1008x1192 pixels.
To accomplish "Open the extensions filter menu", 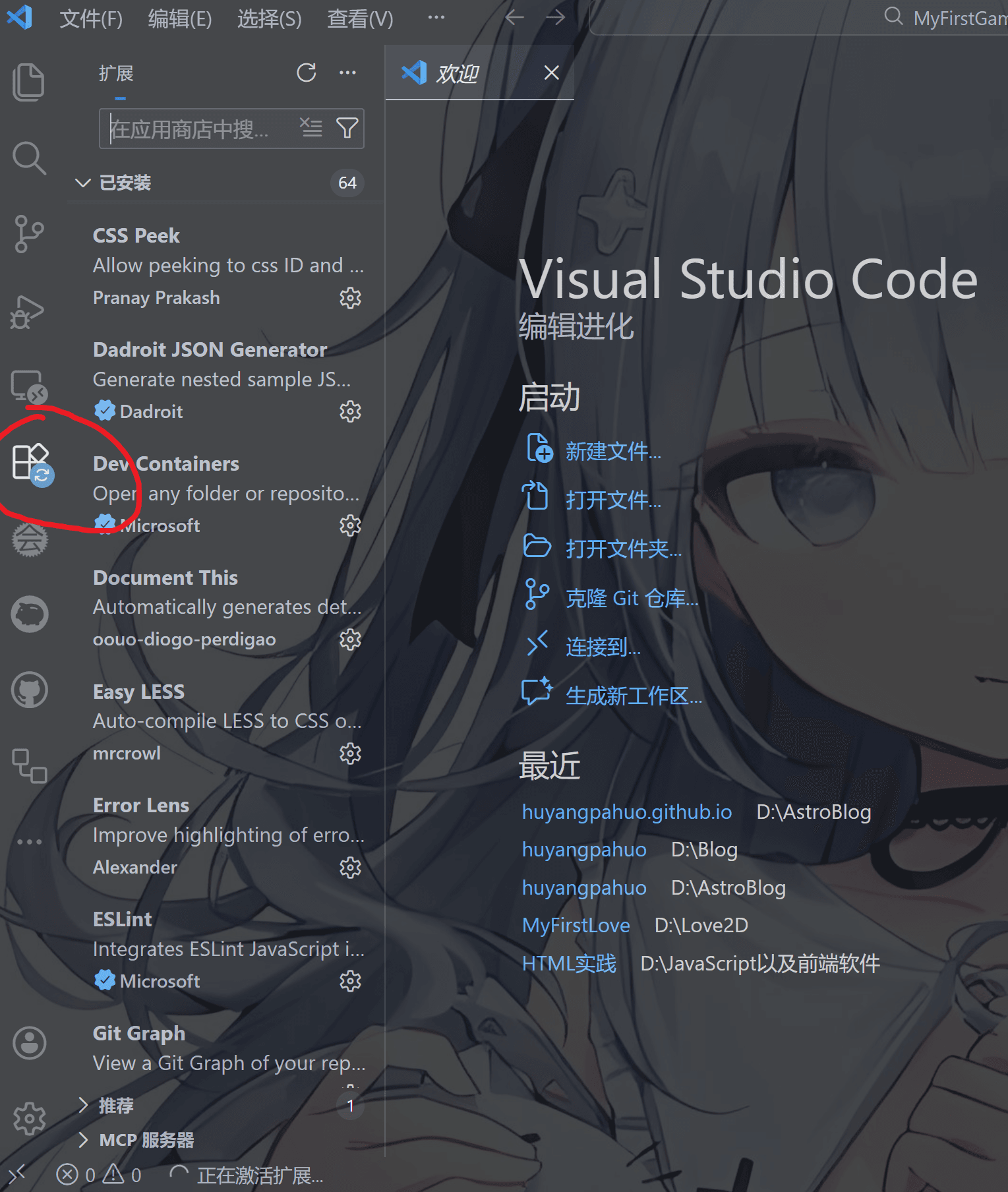I will (x=347, y=128).
